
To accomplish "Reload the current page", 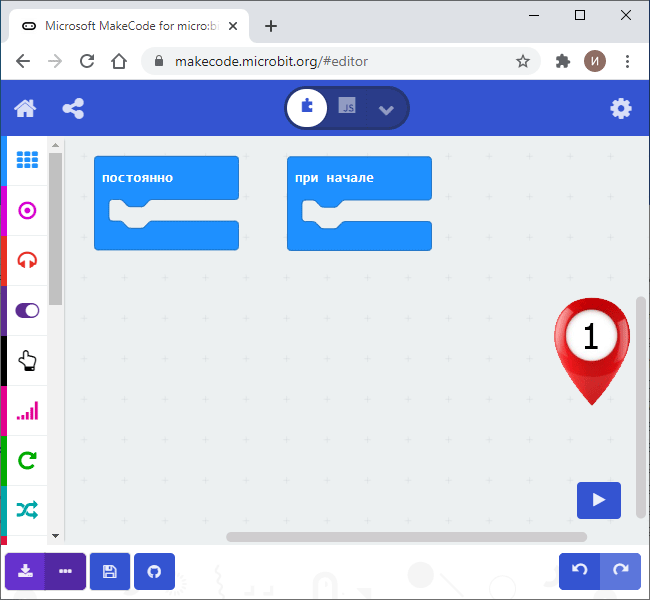I will click(x=87, y=61).
